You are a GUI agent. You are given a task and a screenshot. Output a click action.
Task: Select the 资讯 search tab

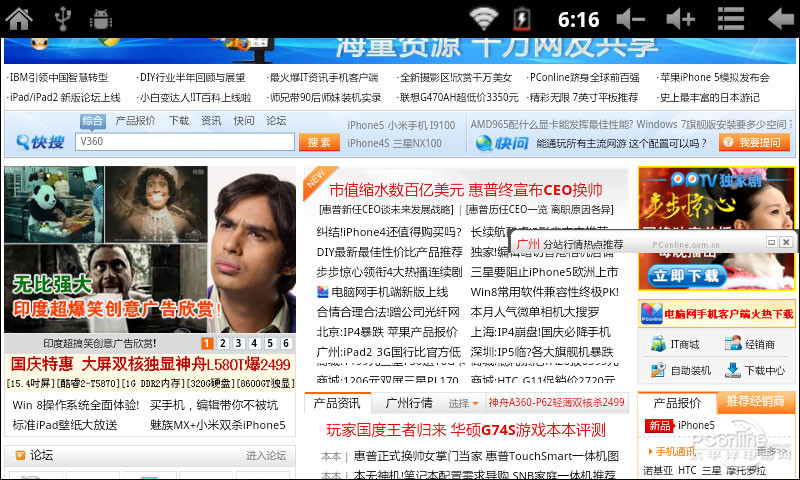211,121
